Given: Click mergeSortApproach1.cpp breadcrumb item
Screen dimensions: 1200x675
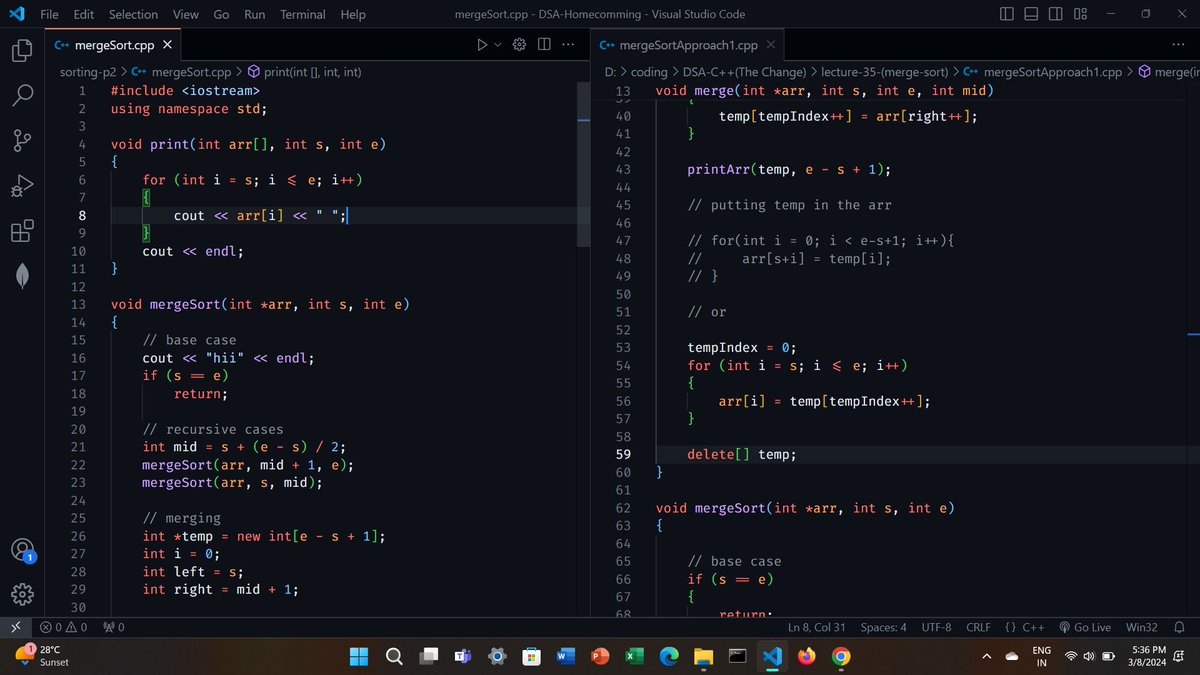Looking at the screenshot, I should [1042, 72].
